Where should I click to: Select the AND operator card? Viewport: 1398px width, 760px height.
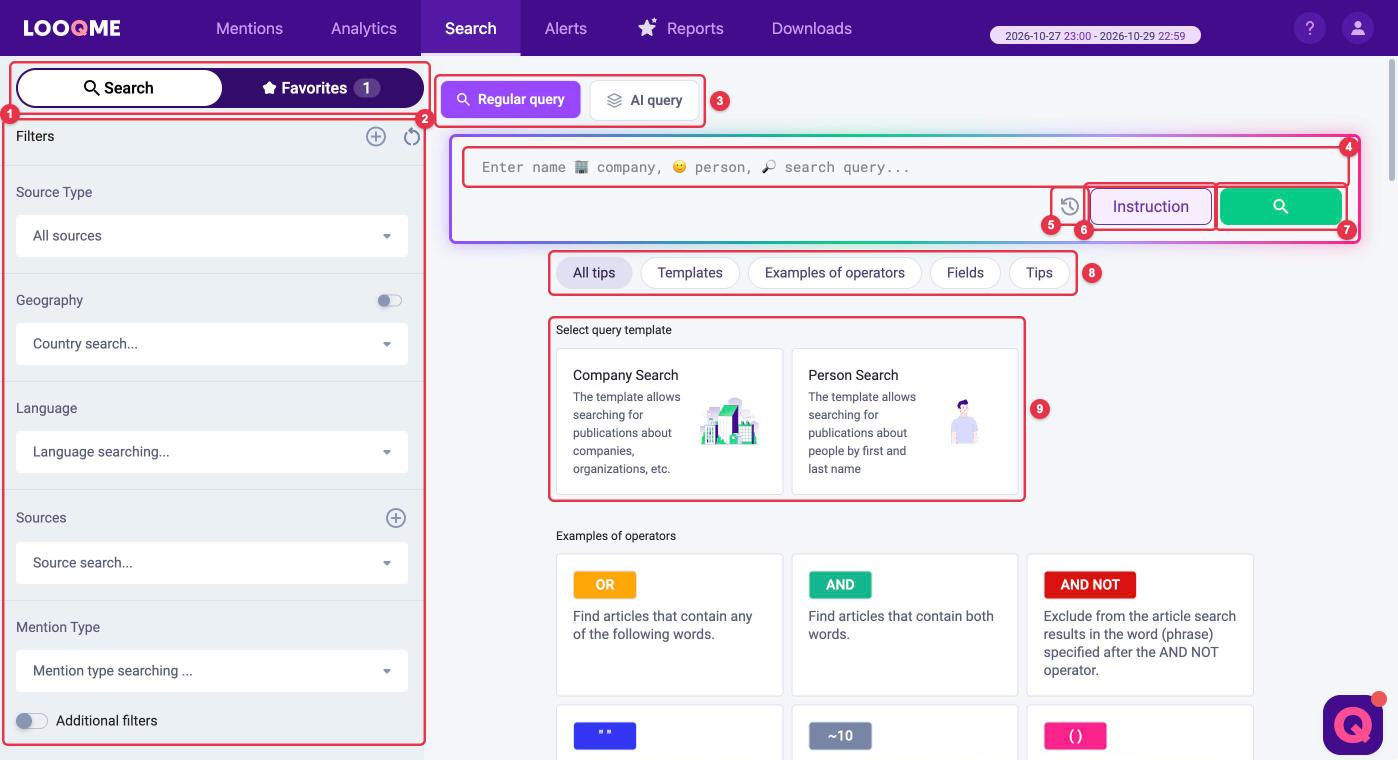905,625
